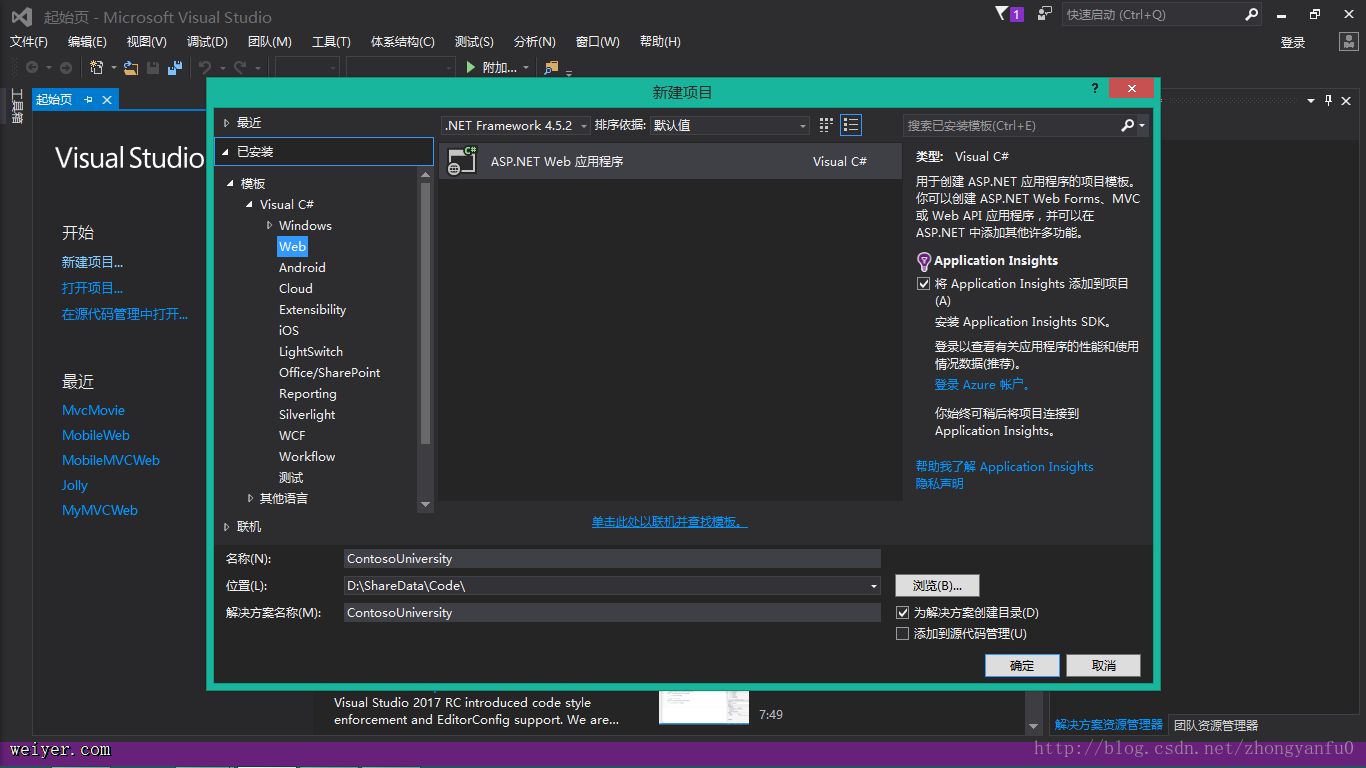Expand the Recent node in dialog
The image size is (1366, 768).
tap(227, 123)
